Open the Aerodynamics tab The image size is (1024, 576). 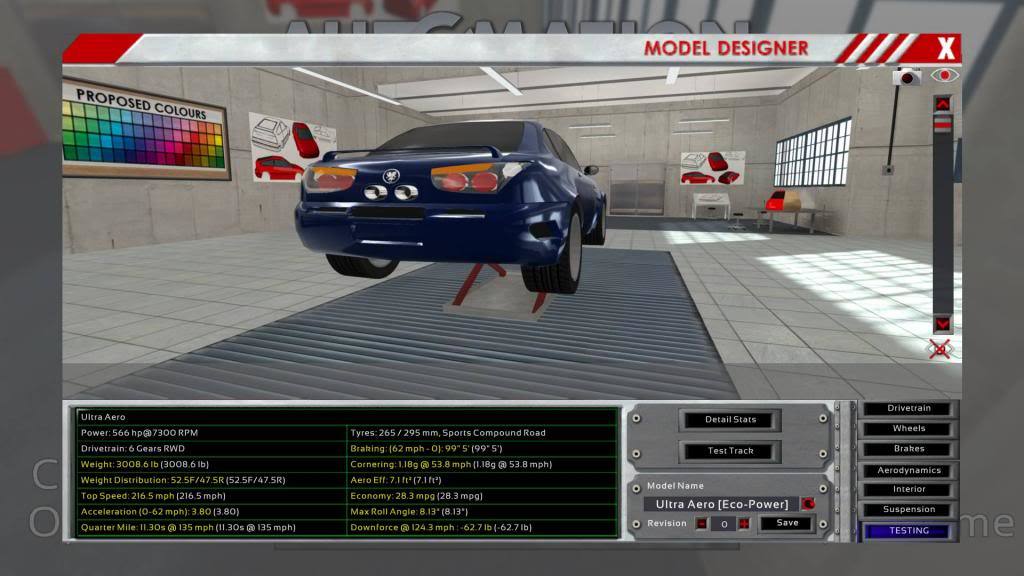[909, 470]
